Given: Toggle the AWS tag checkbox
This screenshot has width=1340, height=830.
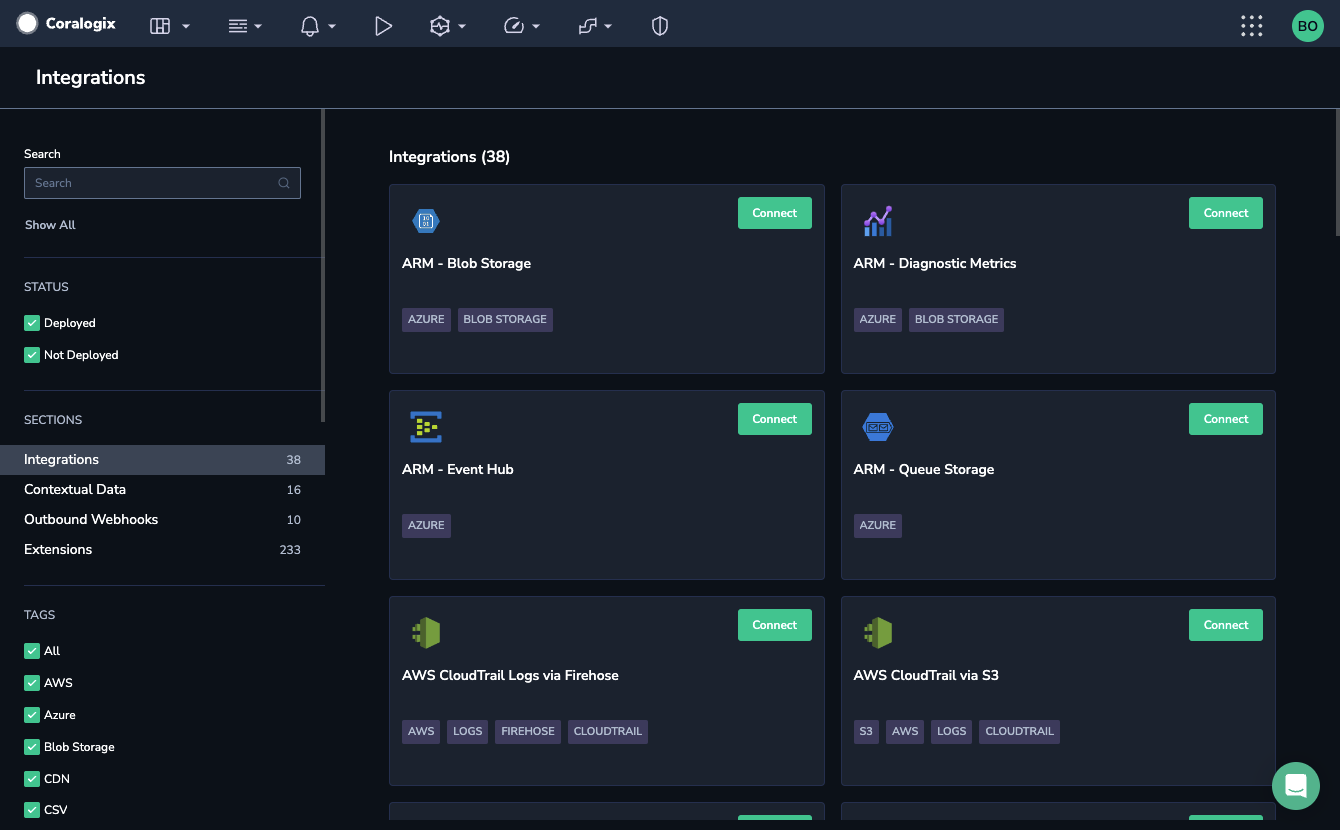Looking at the screenshot, I should click(32, 683).
